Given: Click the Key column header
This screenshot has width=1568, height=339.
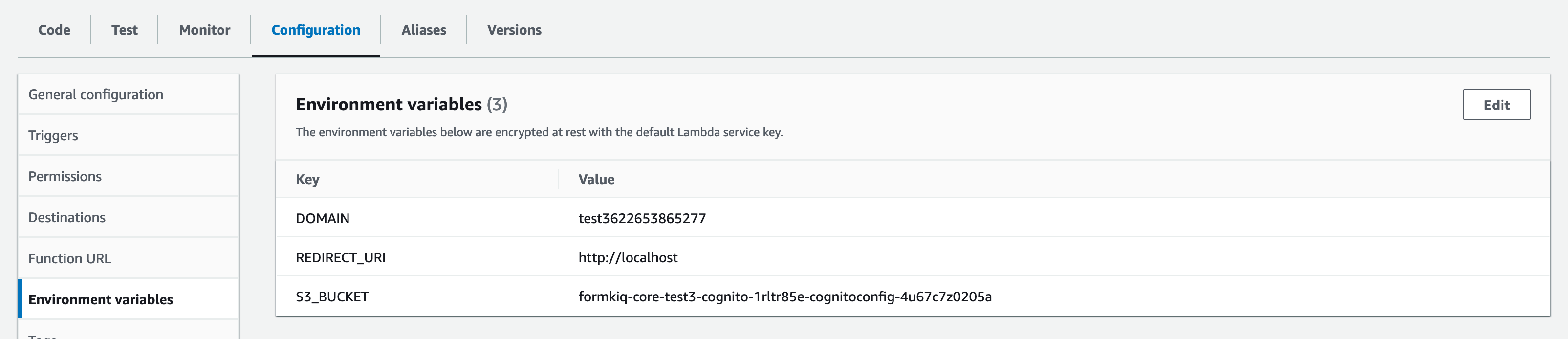Looking at the screenshot, I should [x=307, y=180].
